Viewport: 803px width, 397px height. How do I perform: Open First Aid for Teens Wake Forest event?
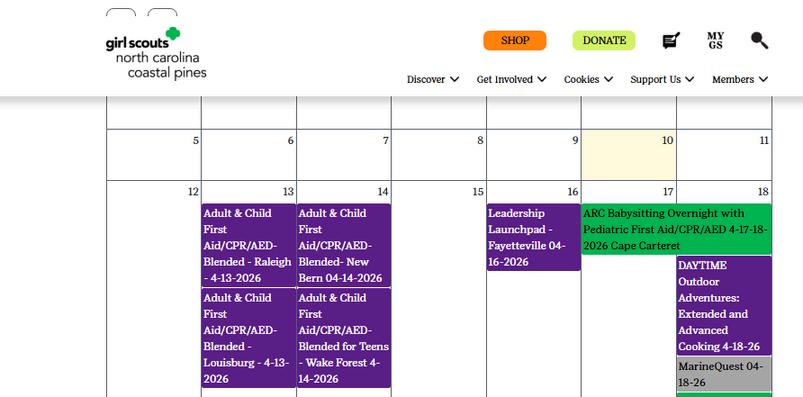(x=344, y=338)
